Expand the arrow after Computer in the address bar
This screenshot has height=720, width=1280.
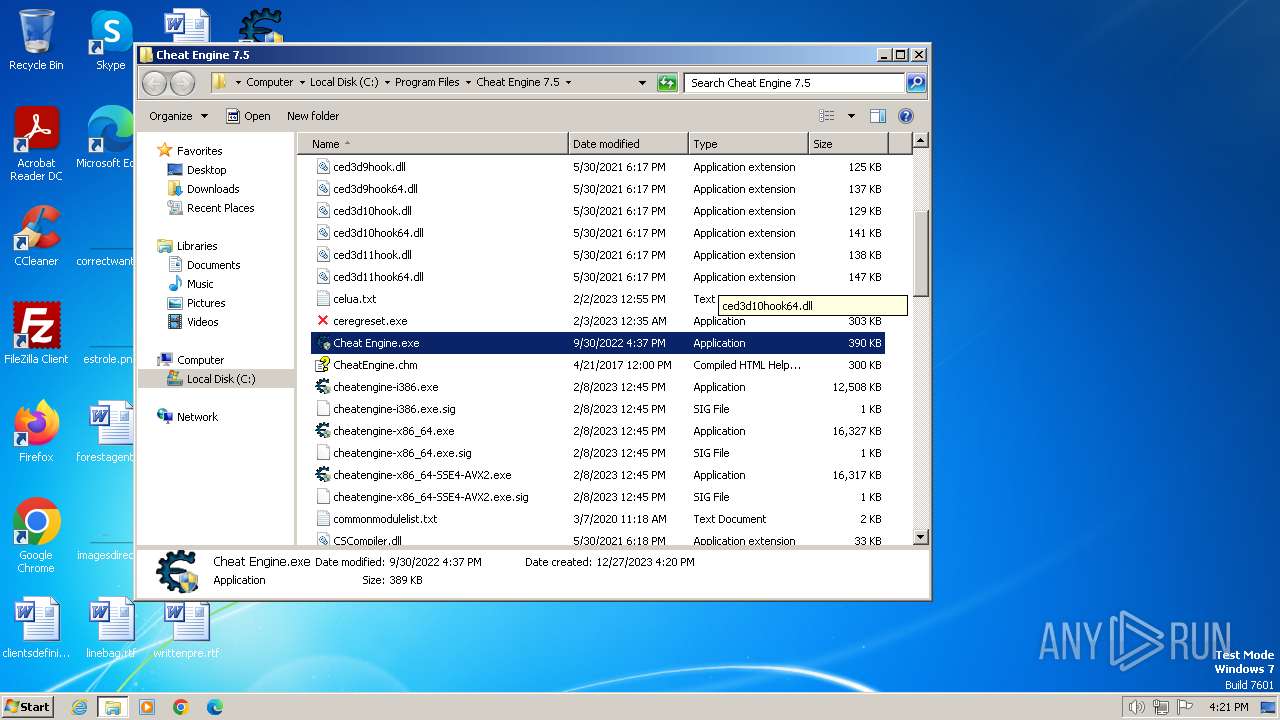302,83
